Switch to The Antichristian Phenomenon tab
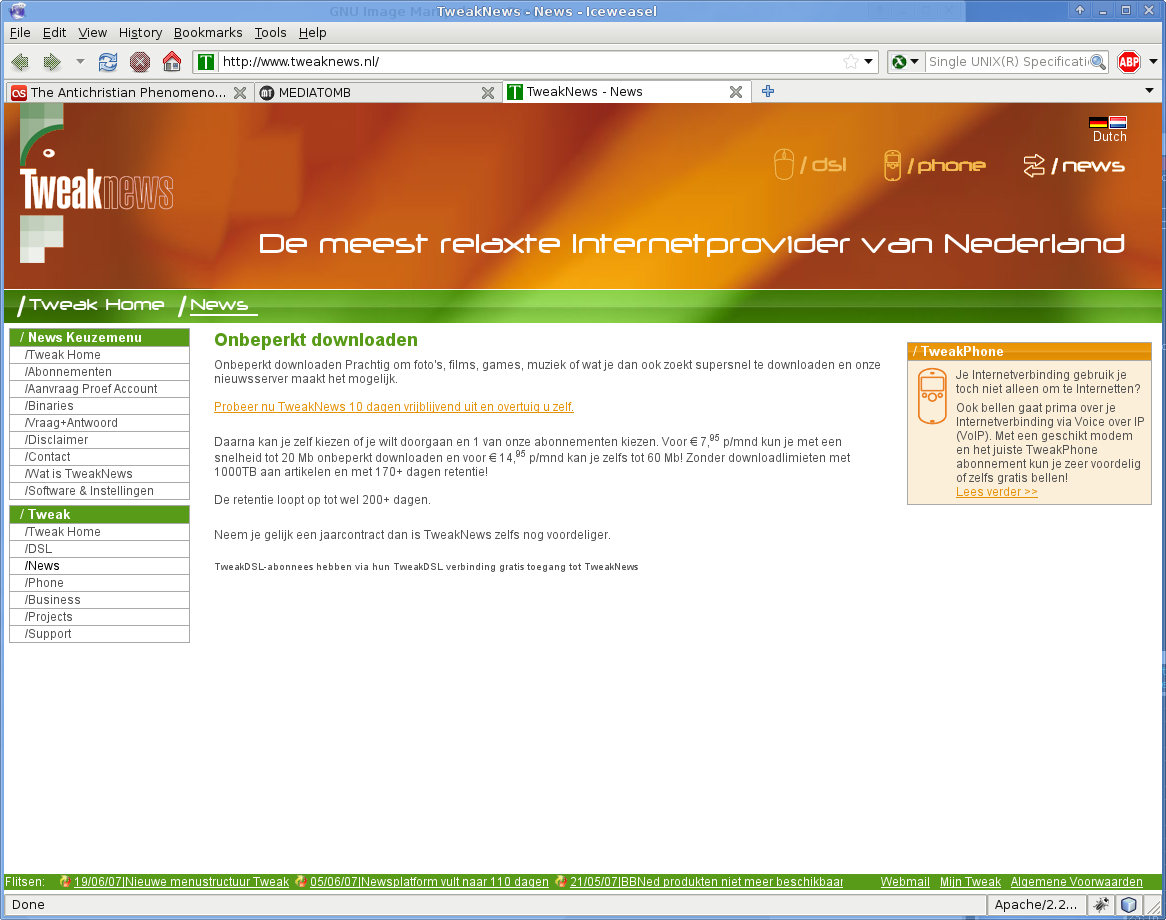Image resolution: width=1166 pixels, height=920 pixels. pos(129,92)
